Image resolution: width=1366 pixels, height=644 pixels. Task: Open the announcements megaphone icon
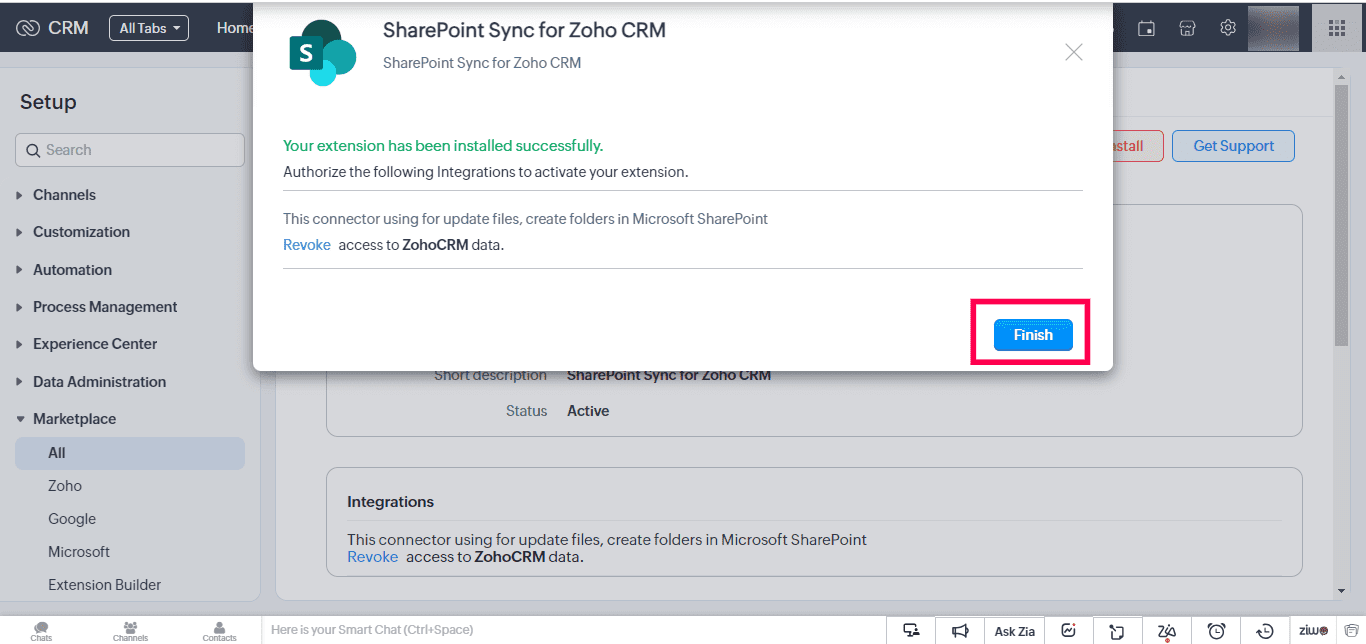coord(960,630)
